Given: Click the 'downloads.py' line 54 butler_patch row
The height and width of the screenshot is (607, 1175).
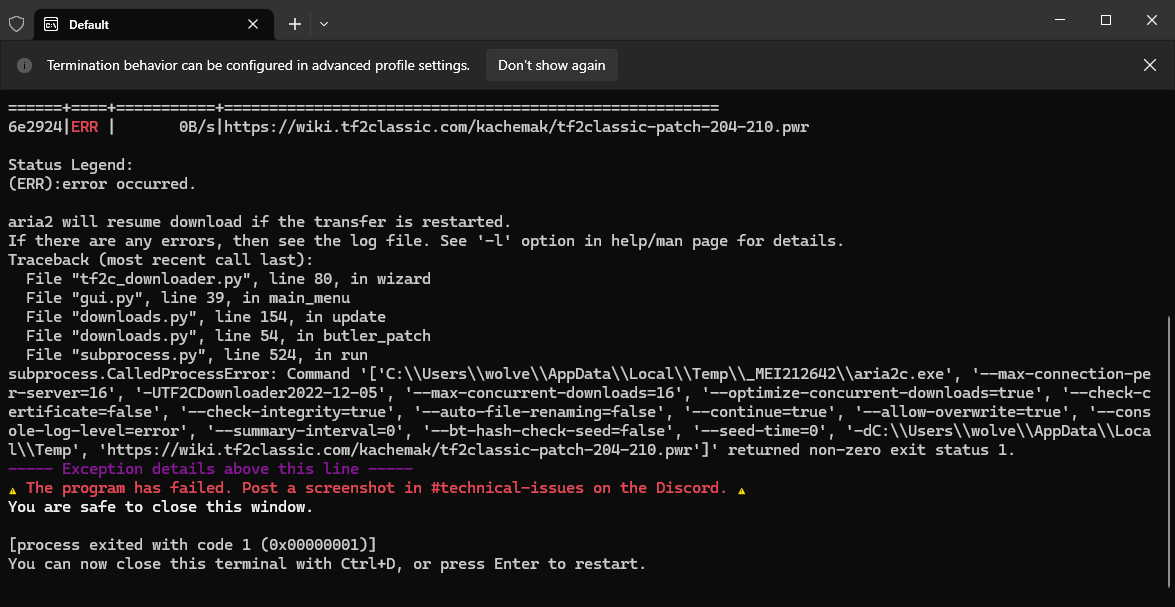Looking at the screenshot, I should coord(228,336).
